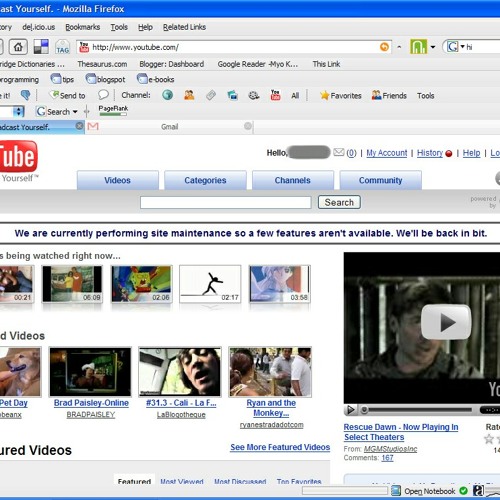Open the Ryan and the Monkey thumbnail
Screen dimensions: 500x500
(x=270, y=372)
